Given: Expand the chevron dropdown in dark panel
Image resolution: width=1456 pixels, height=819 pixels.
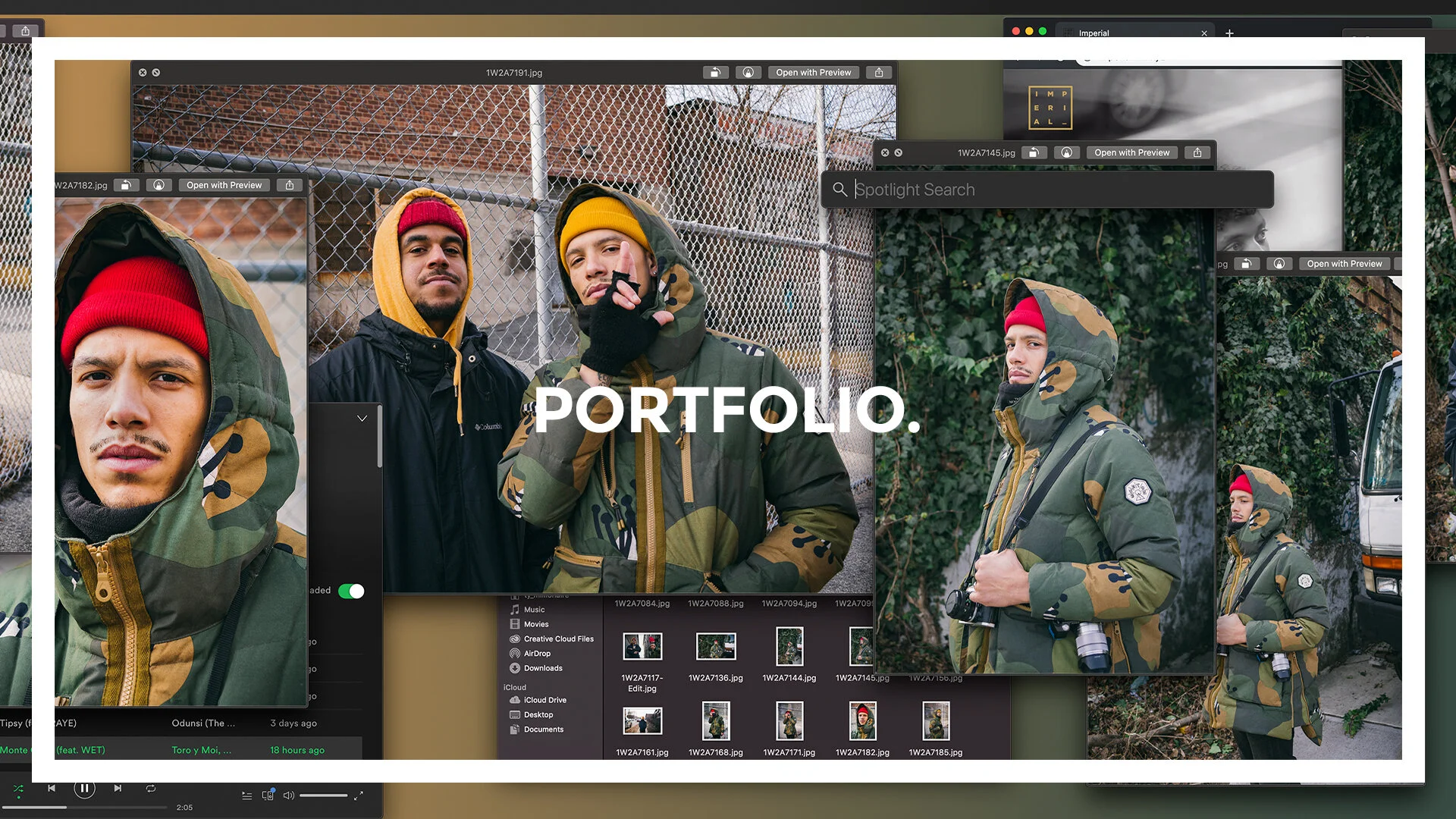Looking at the screenshot, I should pos(362,419).
